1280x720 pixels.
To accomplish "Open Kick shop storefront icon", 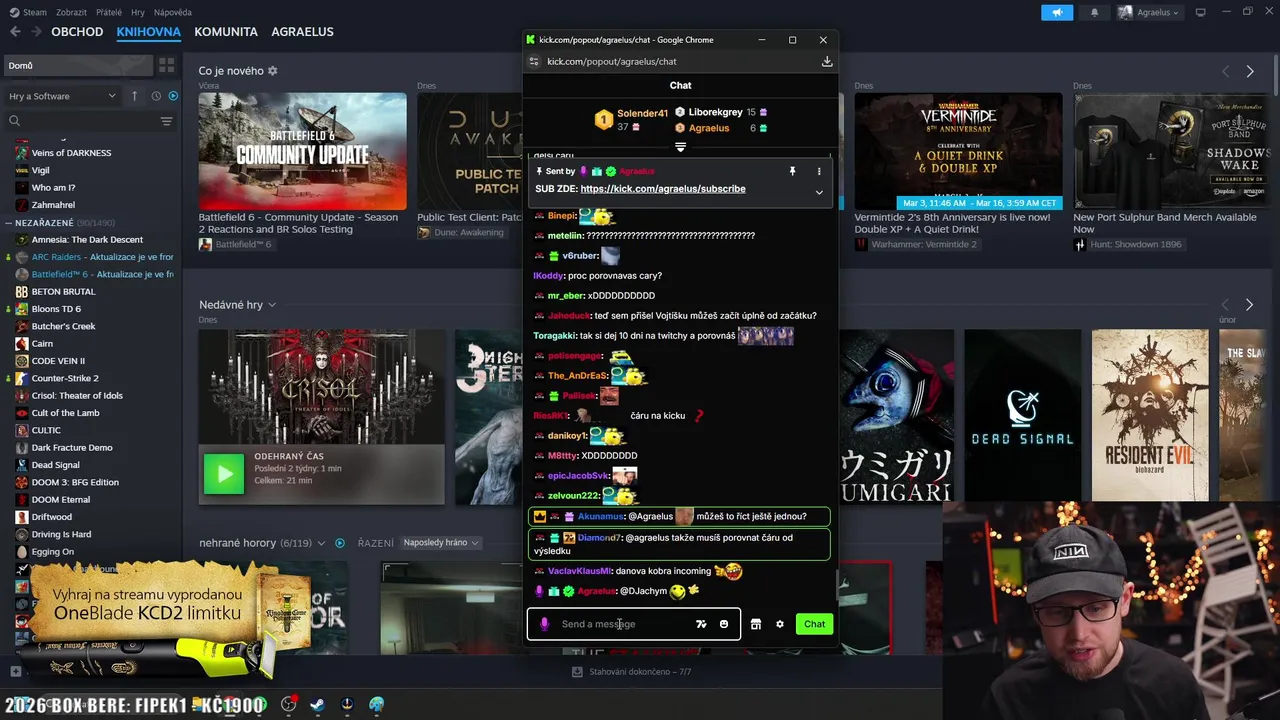I will tap(756, 624).
